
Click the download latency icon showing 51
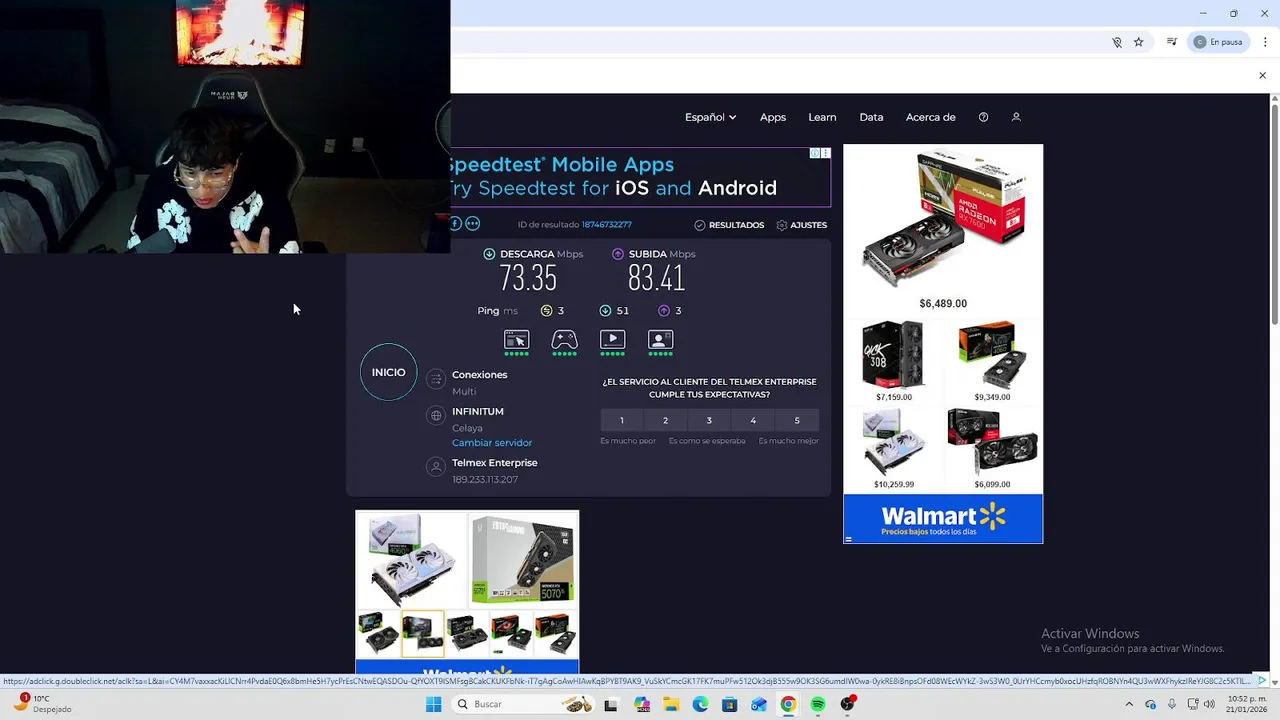(x=605, y=311)
